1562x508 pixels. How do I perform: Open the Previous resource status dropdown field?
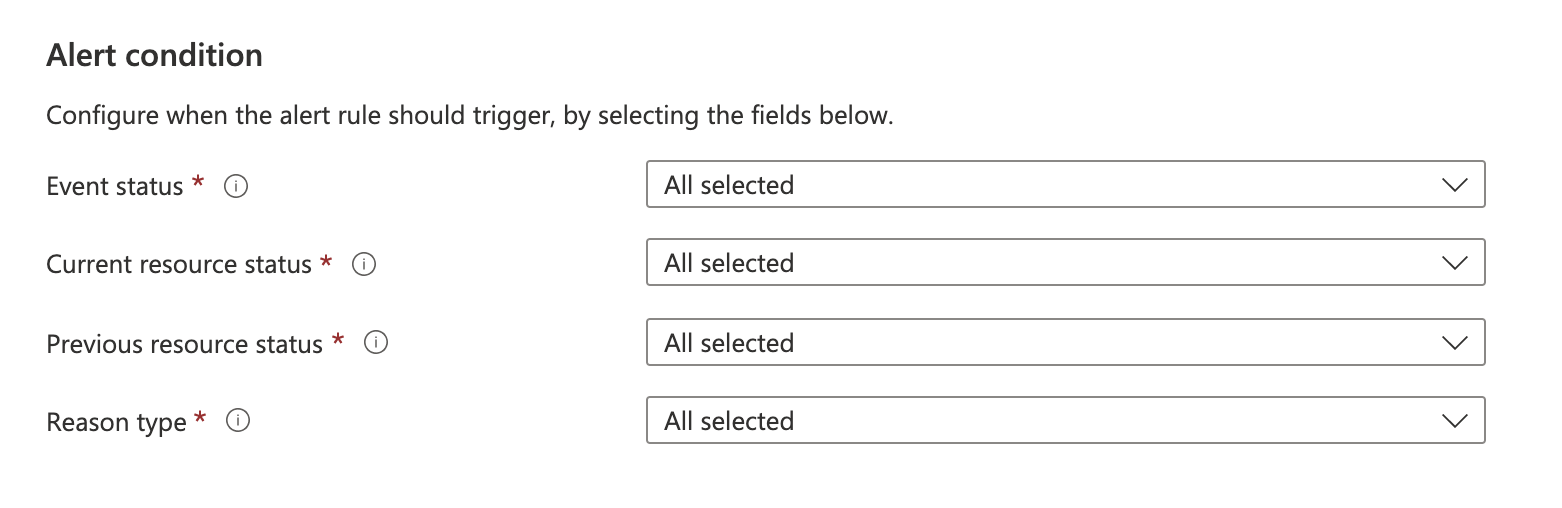(1064, 343)
